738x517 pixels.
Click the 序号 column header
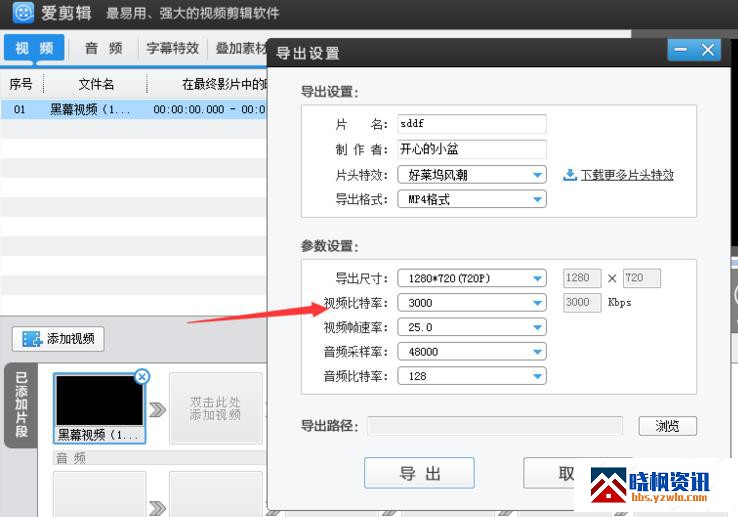click(x=21, y=84)
